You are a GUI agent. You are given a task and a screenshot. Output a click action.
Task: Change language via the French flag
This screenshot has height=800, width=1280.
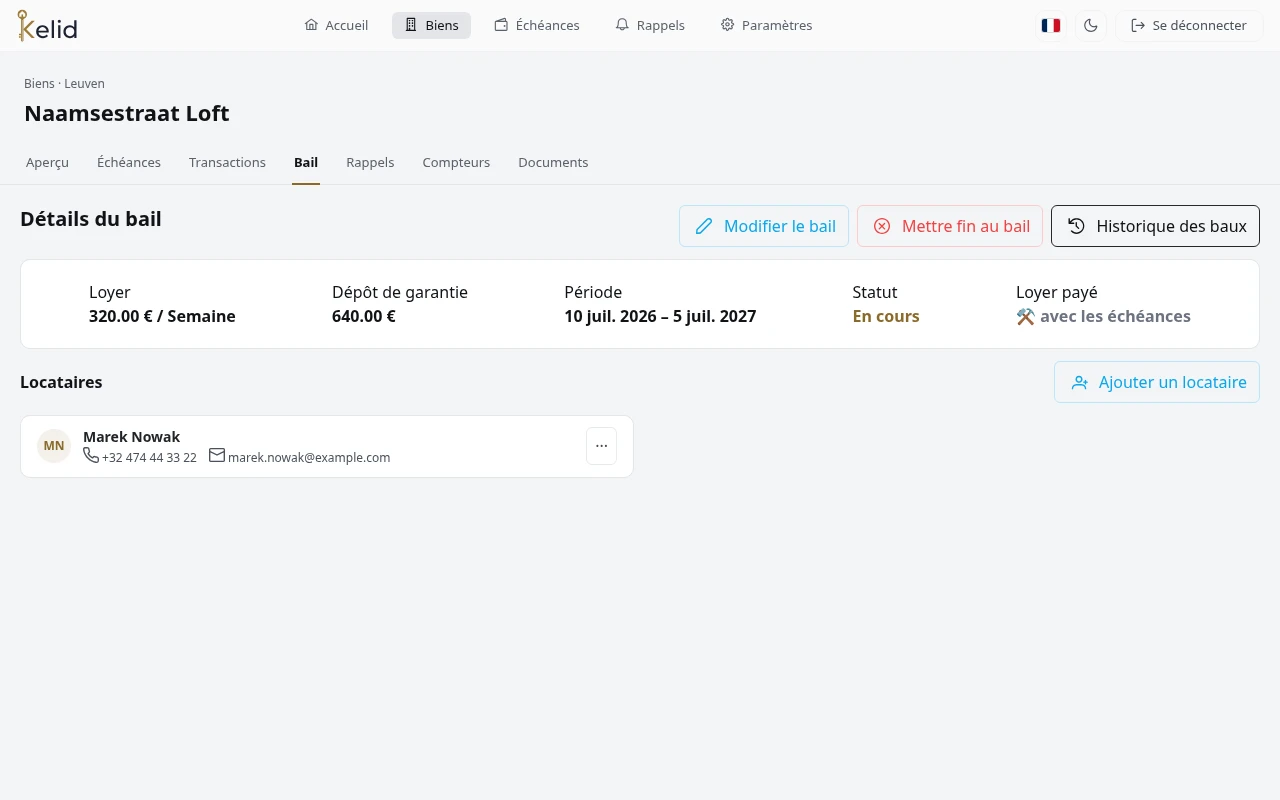[1050, 26]
